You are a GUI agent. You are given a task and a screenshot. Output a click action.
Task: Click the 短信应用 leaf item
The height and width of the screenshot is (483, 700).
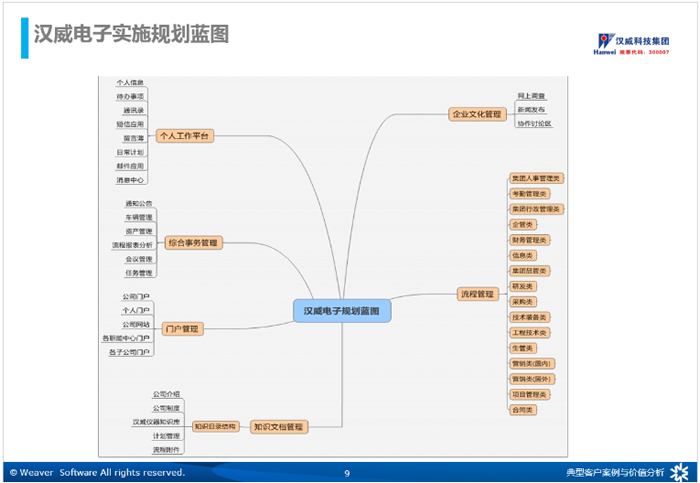coord(130,124)
